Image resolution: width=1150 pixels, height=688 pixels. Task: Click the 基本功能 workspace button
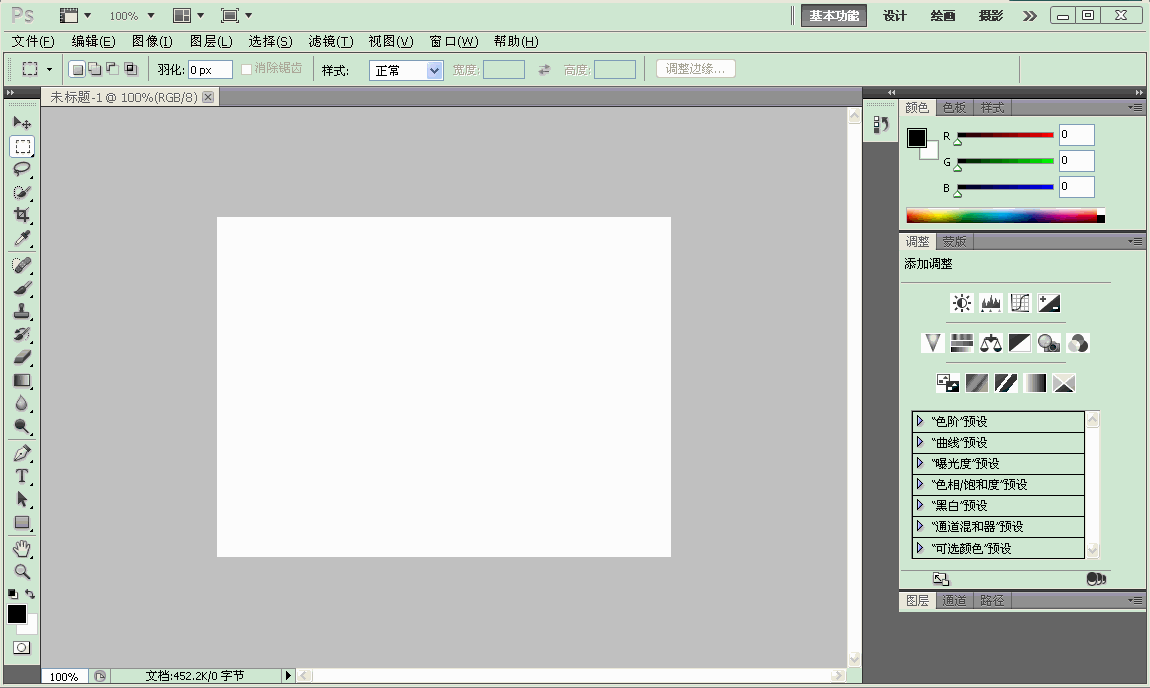(x=834, y=15)
